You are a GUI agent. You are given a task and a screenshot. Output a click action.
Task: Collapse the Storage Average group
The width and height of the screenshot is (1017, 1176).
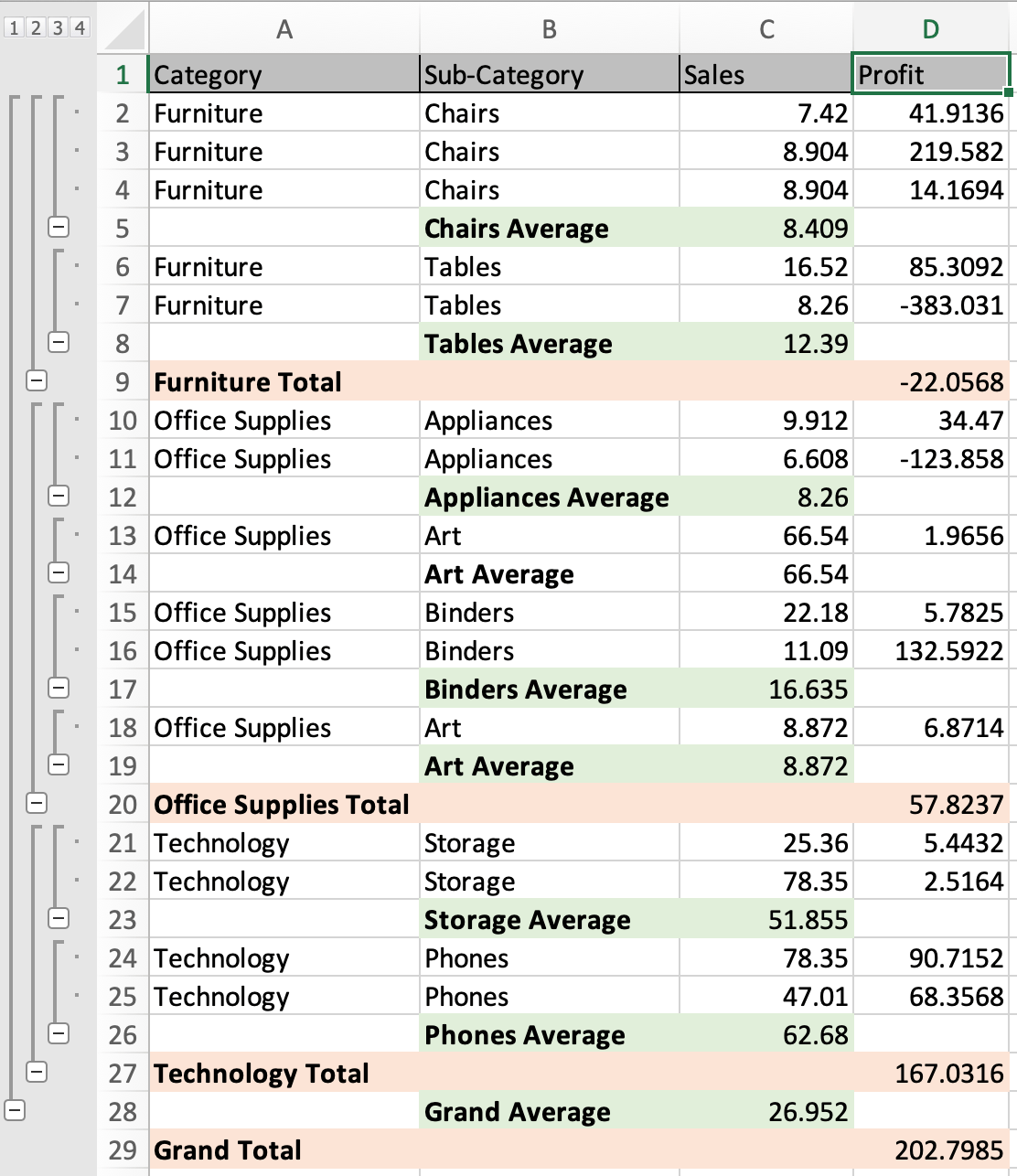pyautogui.click(x=59, y=919)
